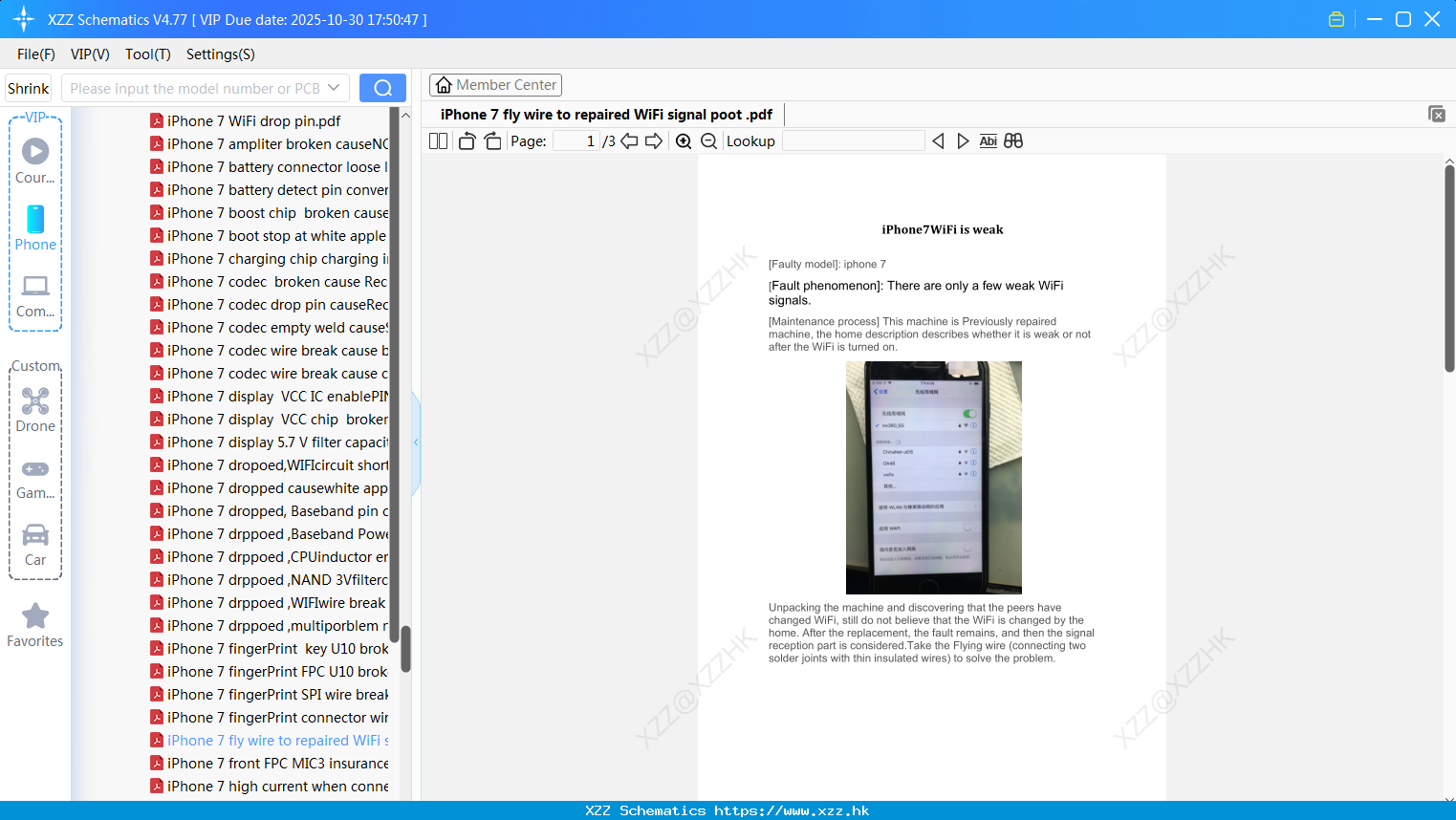
Task: Open the Drone category
Action: pos(35,400)
